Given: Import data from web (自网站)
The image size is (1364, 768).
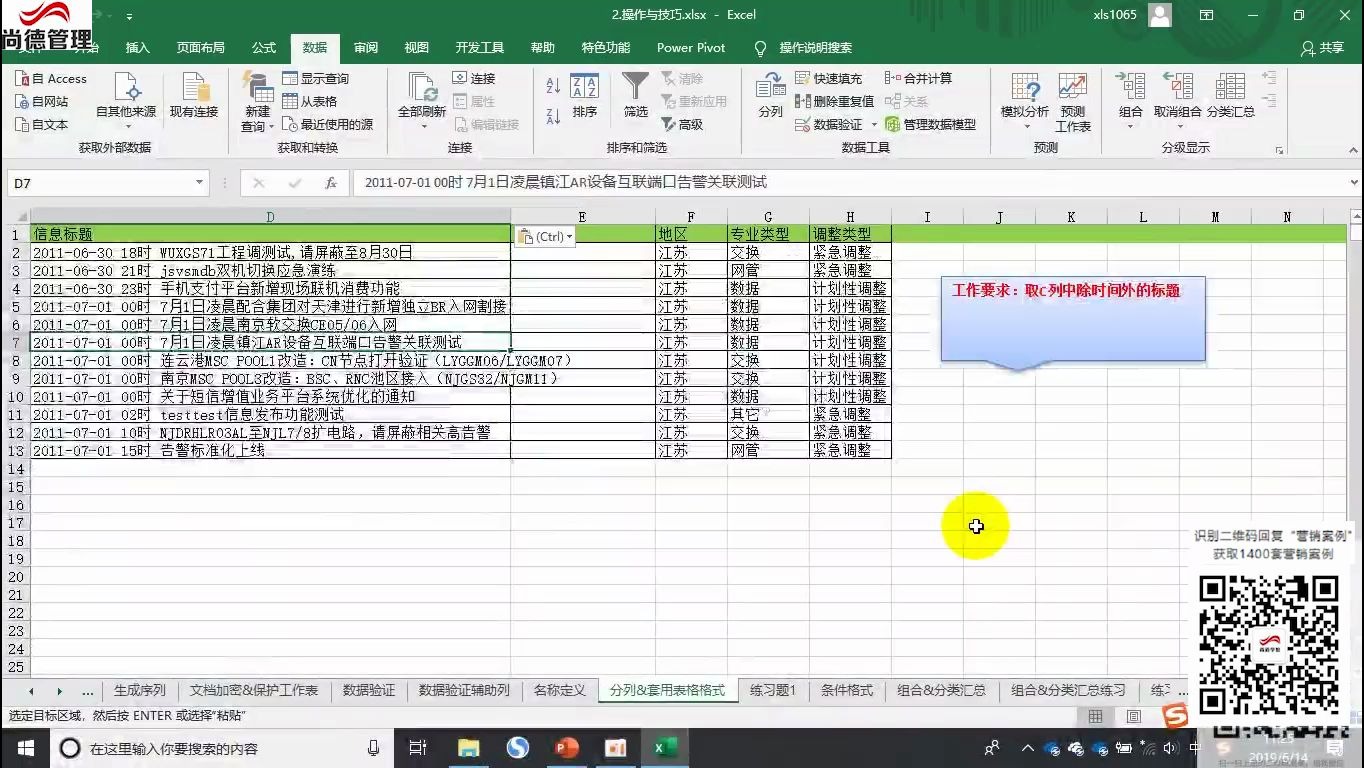Looking at the screenshot, I should [42, 102].
